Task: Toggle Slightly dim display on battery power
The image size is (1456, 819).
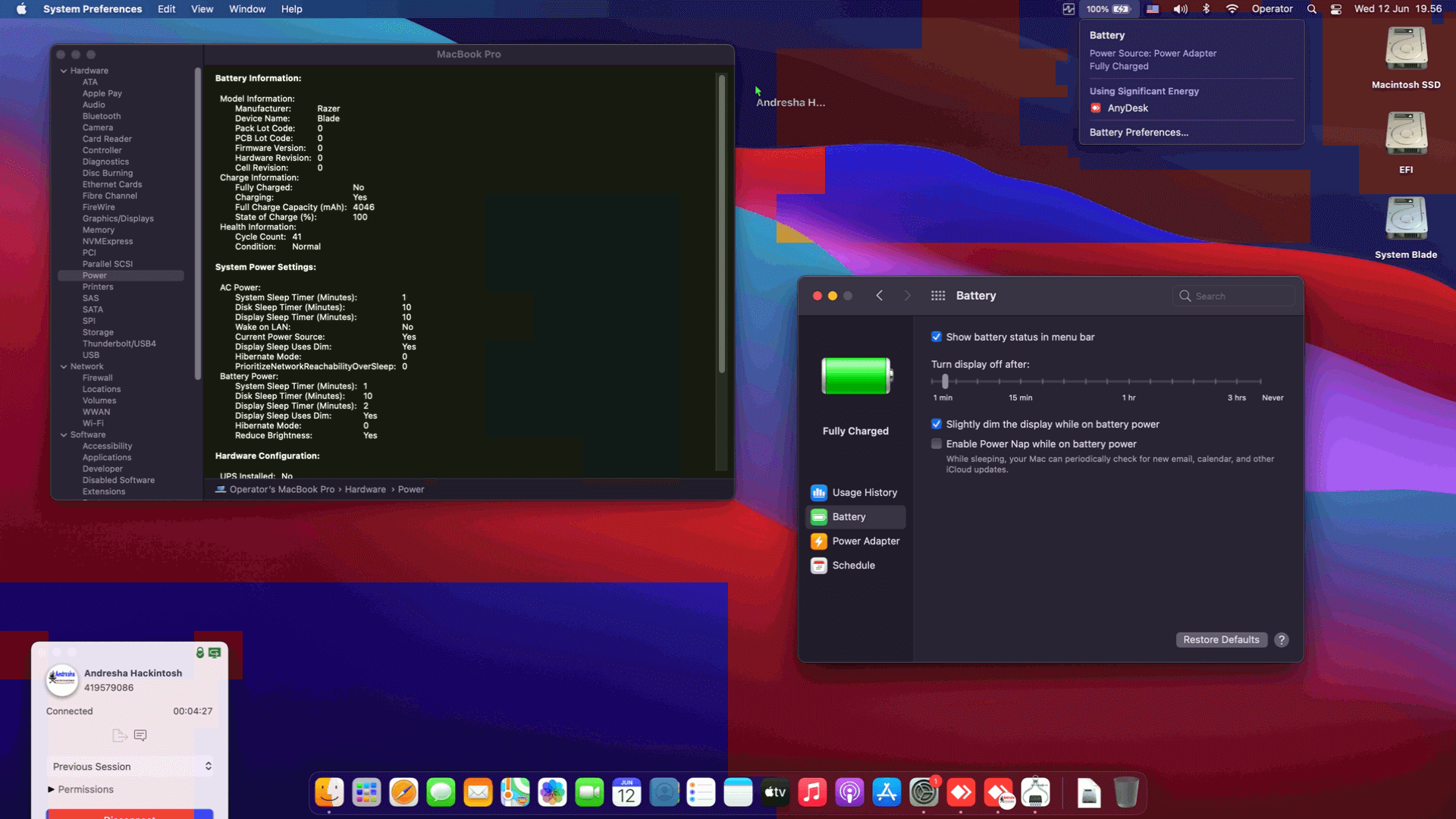Action: point(937,424)
